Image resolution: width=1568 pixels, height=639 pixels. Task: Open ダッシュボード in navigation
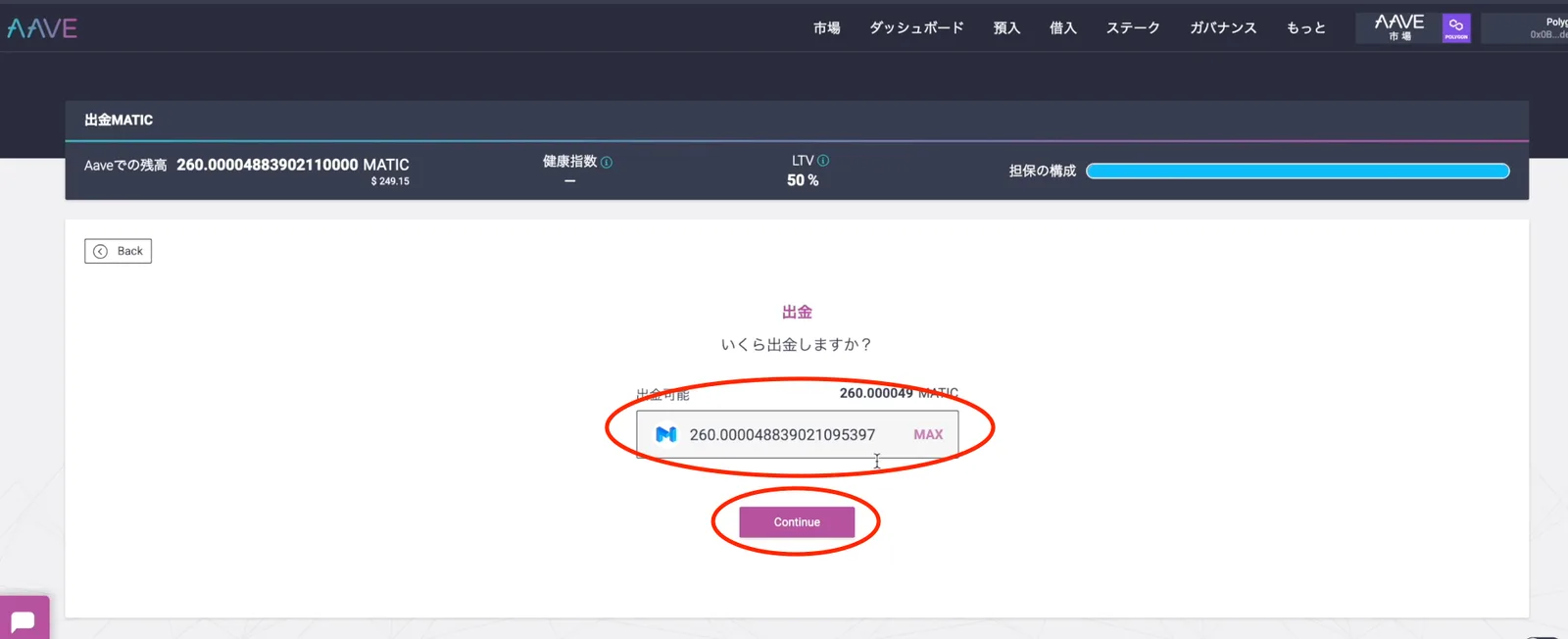[916, 28]
